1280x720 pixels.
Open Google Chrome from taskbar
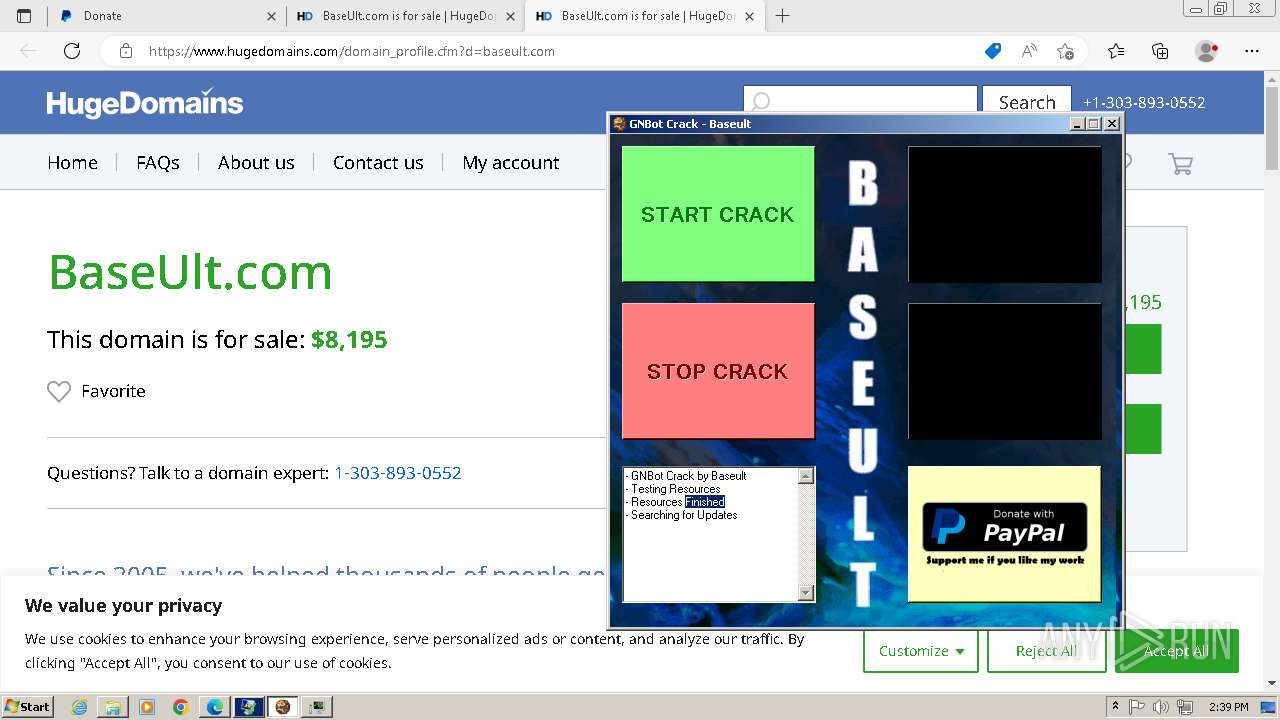[181, 707]
